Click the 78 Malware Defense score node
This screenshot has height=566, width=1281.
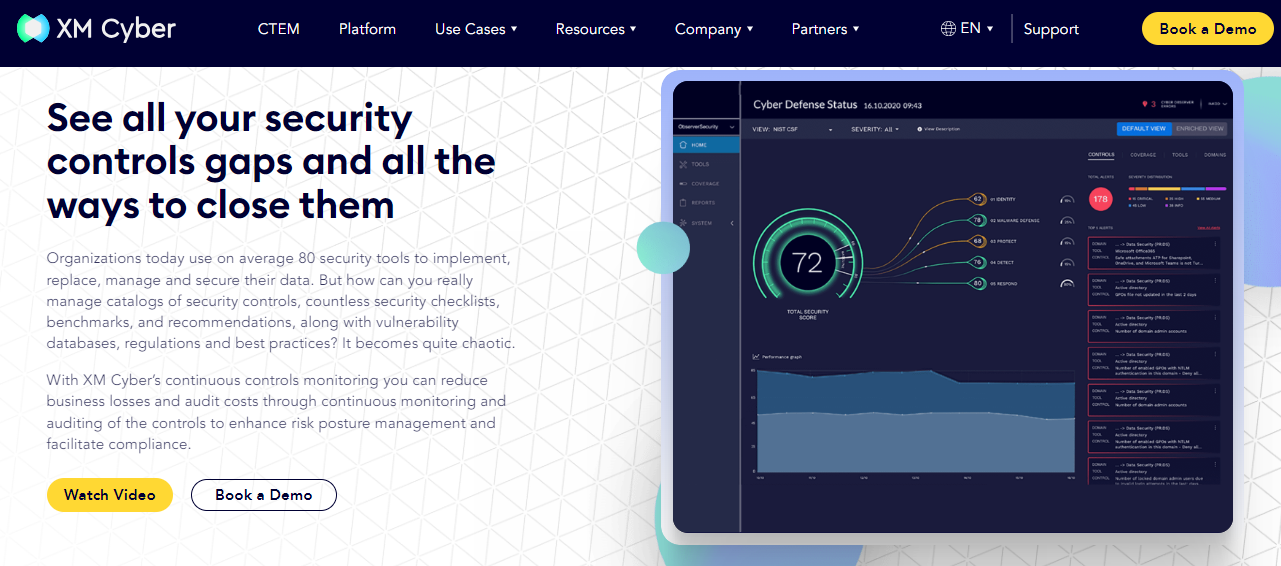(978, 220)
